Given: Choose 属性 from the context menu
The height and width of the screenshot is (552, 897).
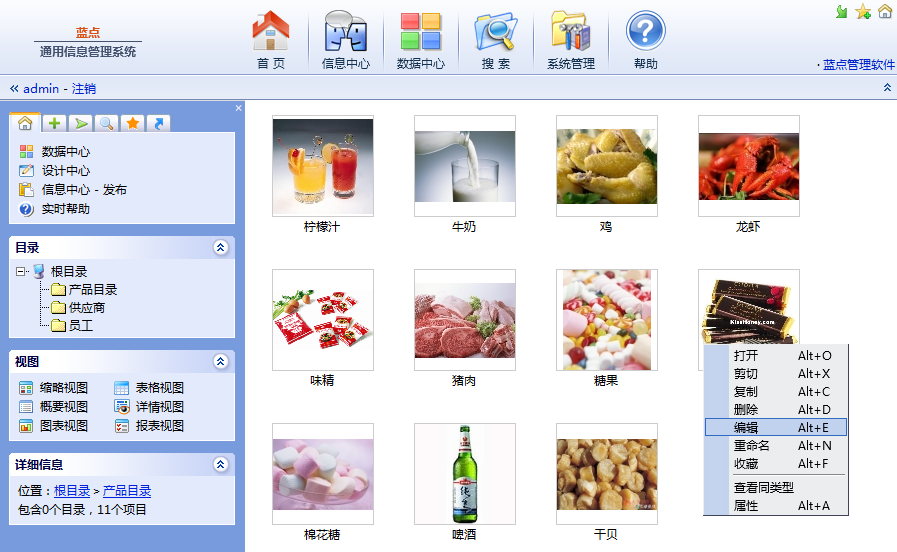Looking at the screenshot, I should click(776, 506).
